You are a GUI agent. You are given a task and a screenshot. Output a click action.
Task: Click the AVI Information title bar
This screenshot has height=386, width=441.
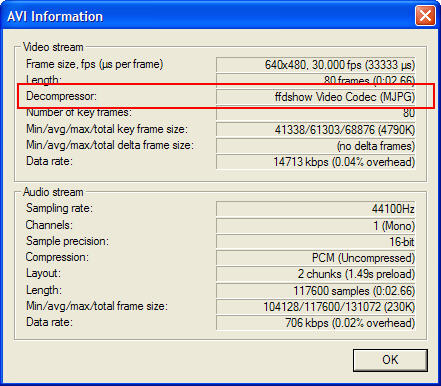click(207, 16)
